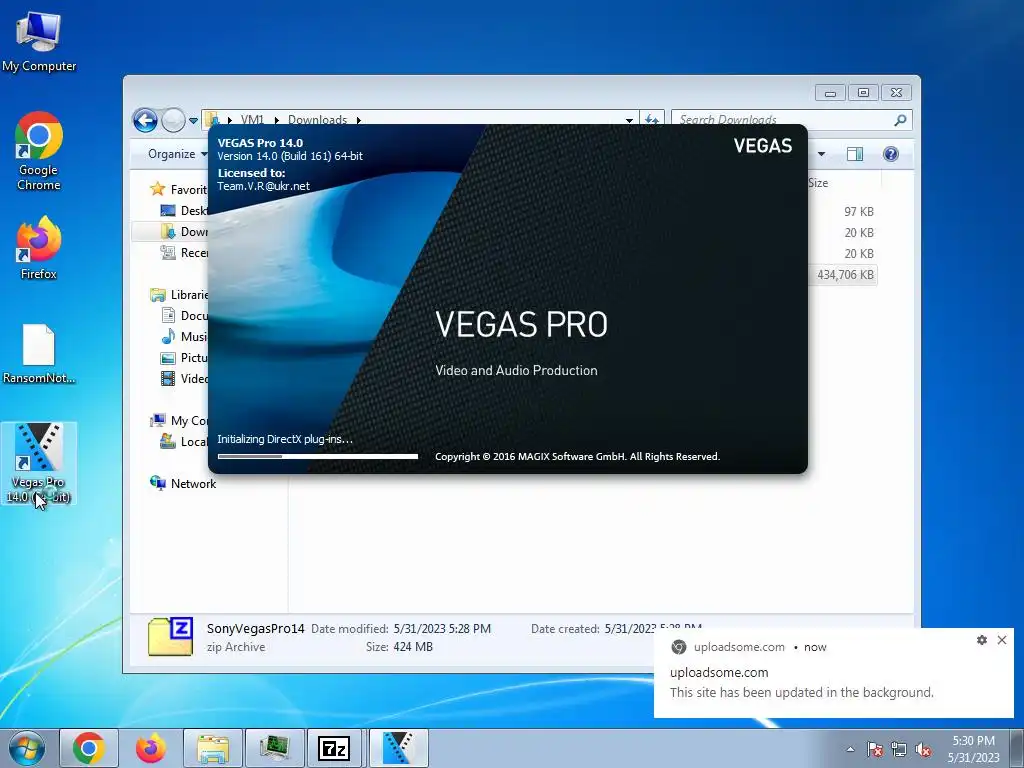1024x768 pixels.
Task: Select Downloads in navigation pane
Action: pos(184,231)
